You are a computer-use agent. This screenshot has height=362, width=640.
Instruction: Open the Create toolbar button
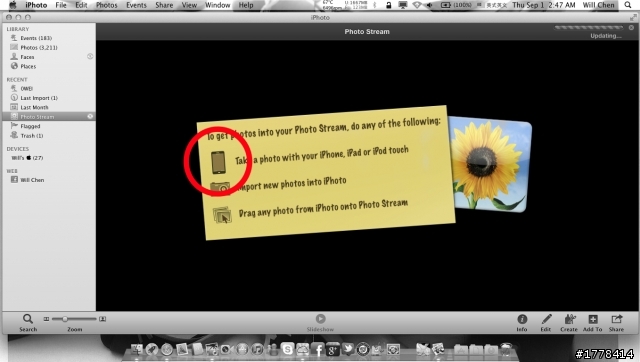click(x=569, y=319)
